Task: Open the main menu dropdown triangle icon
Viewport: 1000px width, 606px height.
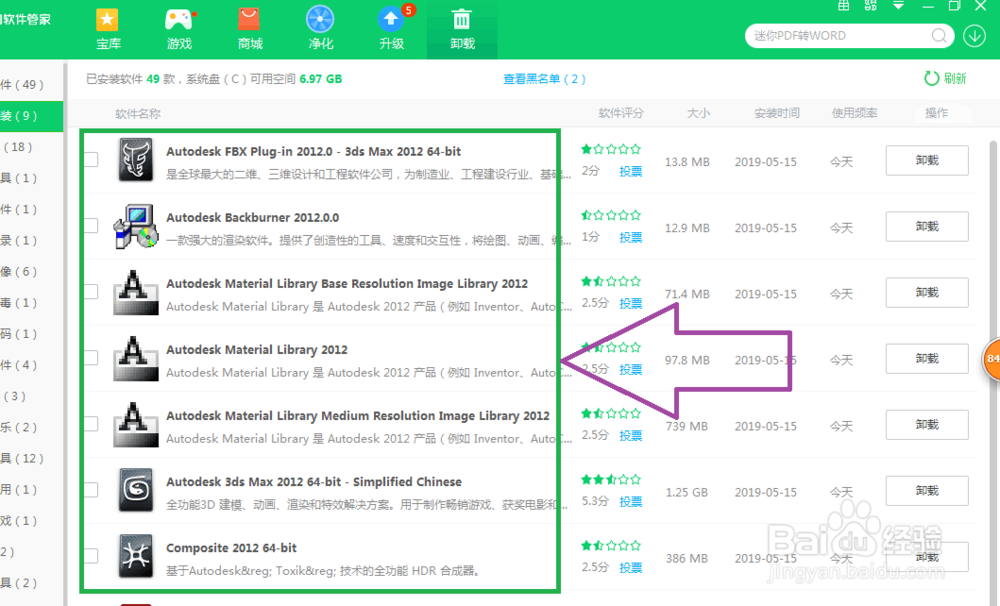Action: pos(898,6)
